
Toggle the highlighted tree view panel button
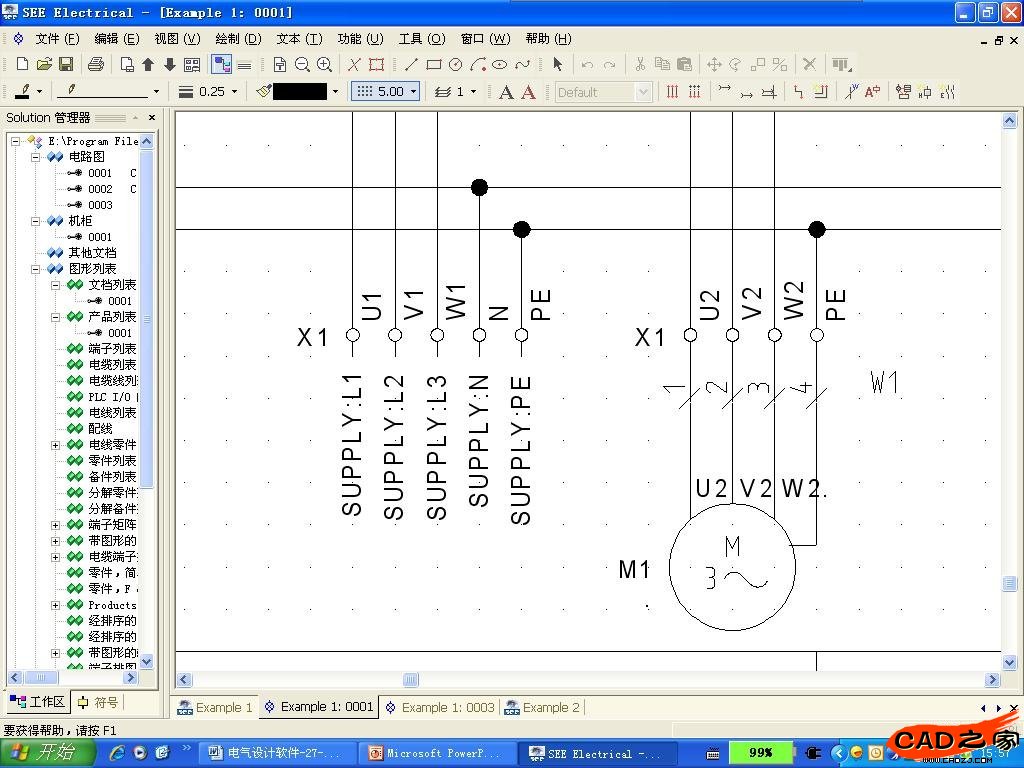221,64
